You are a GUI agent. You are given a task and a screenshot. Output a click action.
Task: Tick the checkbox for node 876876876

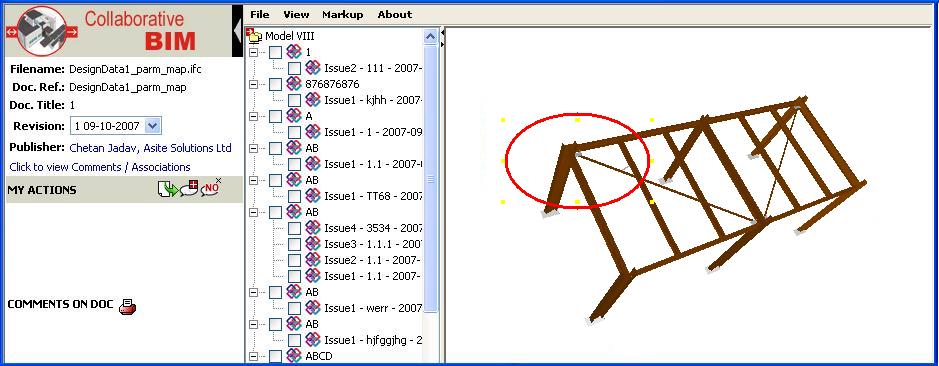(x=275, y=84)
